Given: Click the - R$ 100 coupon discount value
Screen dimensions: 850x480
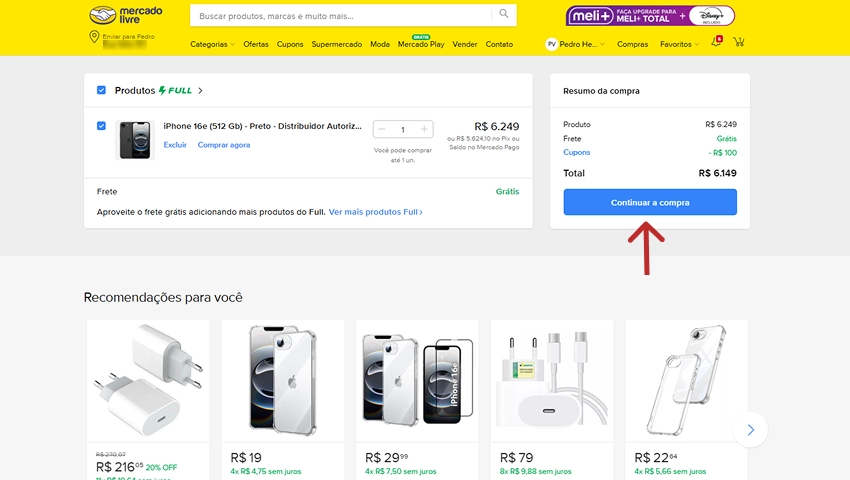Looking at the screenshot, I should point(723,153).
